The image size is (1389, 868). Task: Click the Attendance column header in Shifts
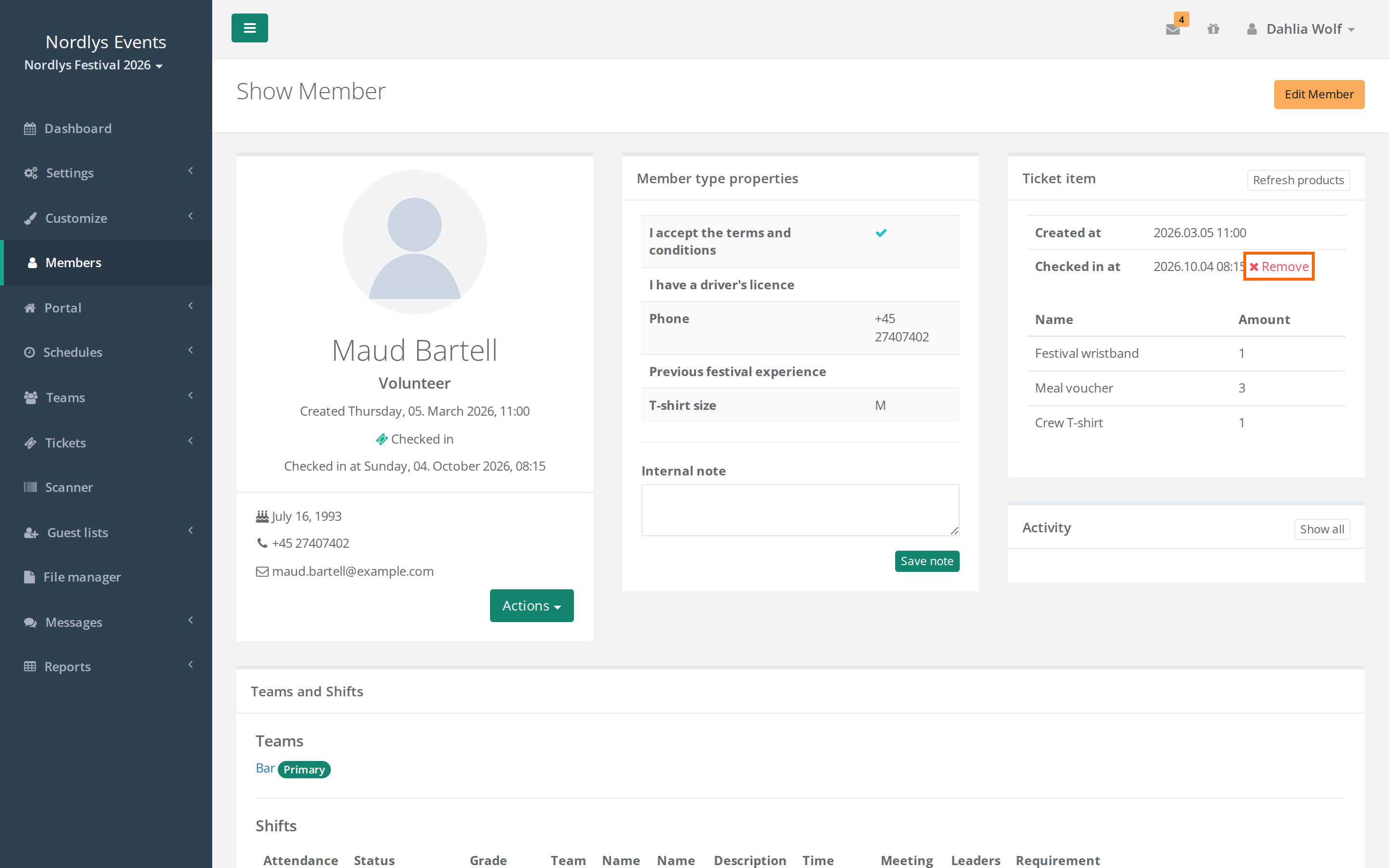coord(300,860)
